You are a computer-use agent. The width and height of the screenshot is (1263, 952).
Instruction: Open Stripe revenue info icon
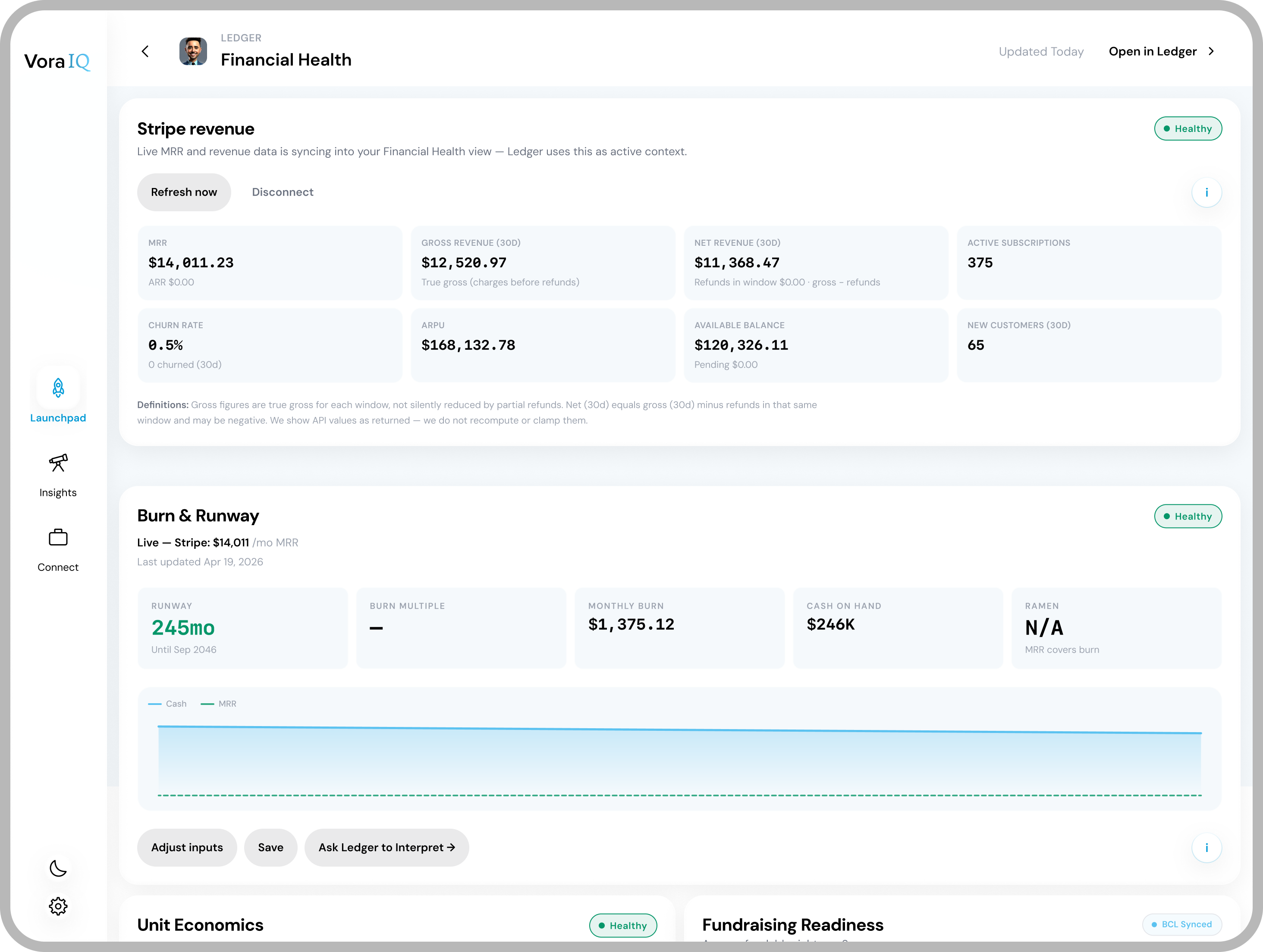[1206, 192]
